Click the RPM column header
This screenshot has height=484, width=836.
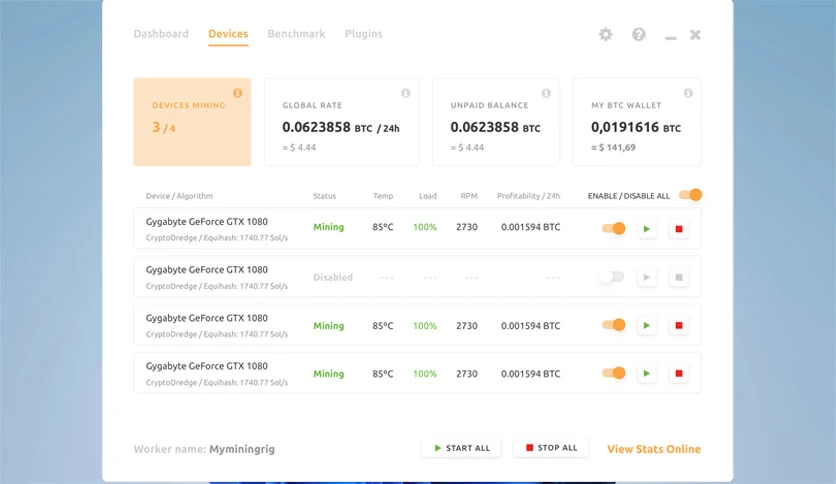(x=469, y=196)
